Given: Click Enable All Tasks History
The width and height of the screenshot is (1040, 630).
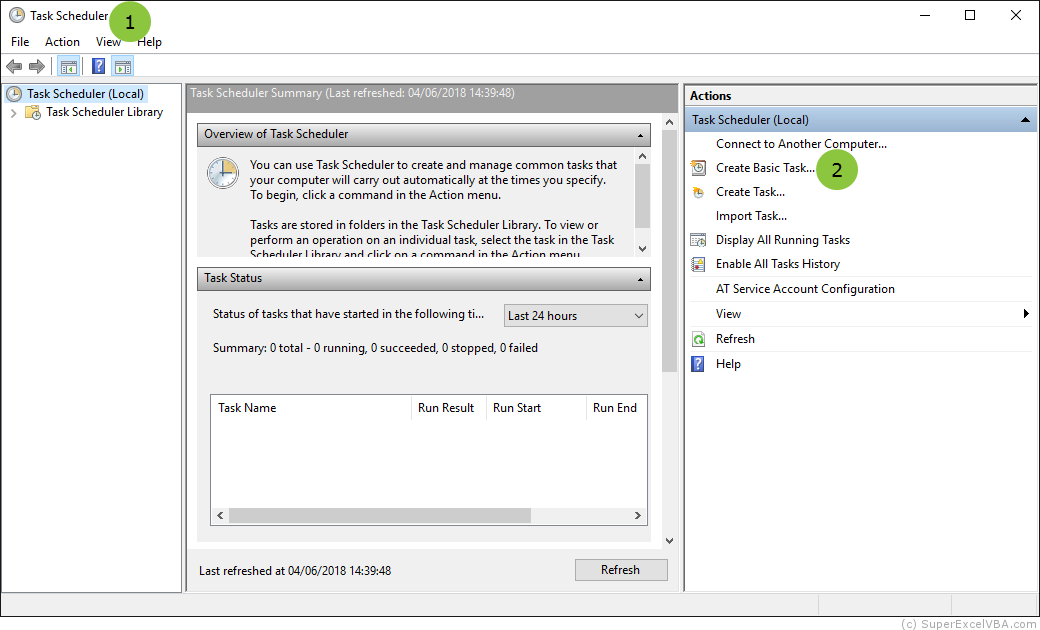Looking at the screenshot, I should (778, 264).
